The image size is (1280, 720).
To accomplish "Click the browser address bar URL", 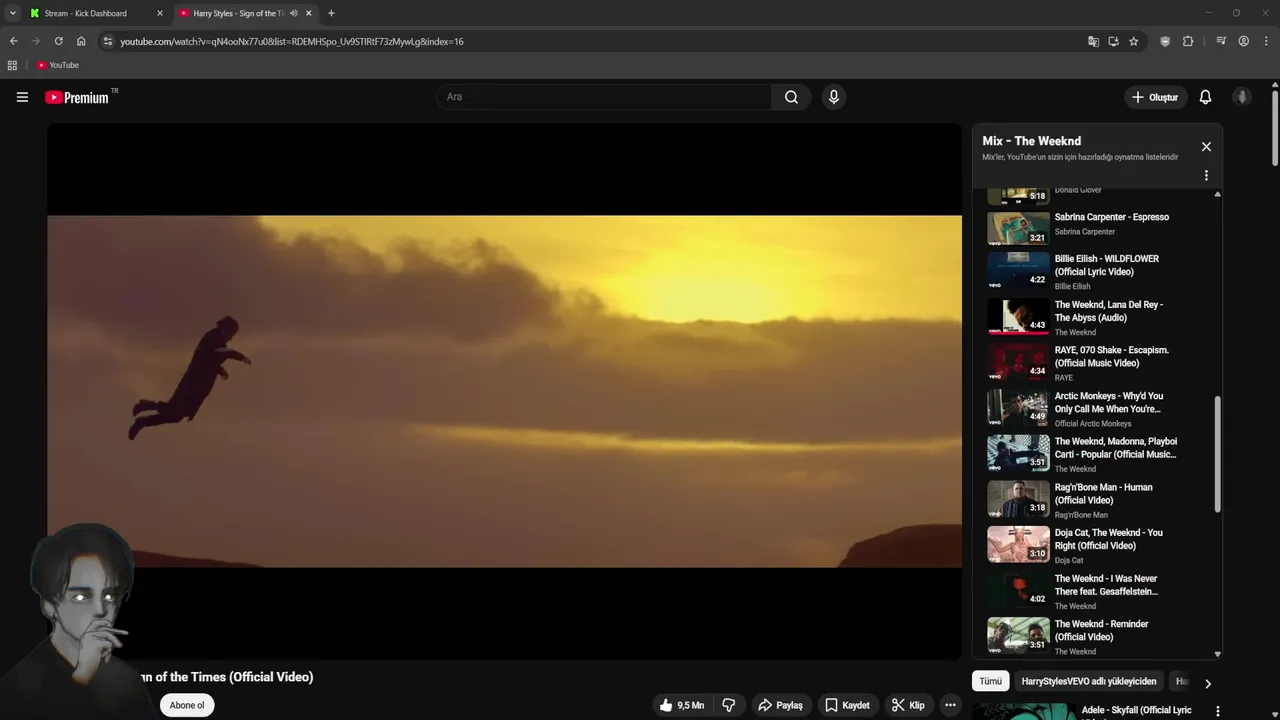I will point(292,41).
